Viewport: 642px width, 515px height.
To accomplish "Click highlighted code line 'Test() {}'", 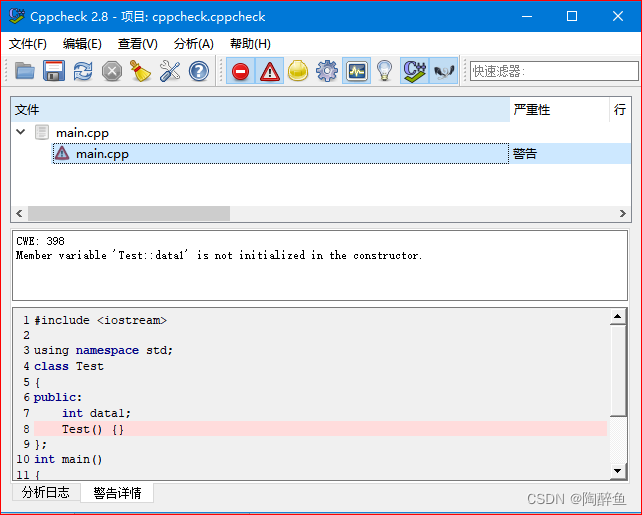I will [x=93, y=429].
